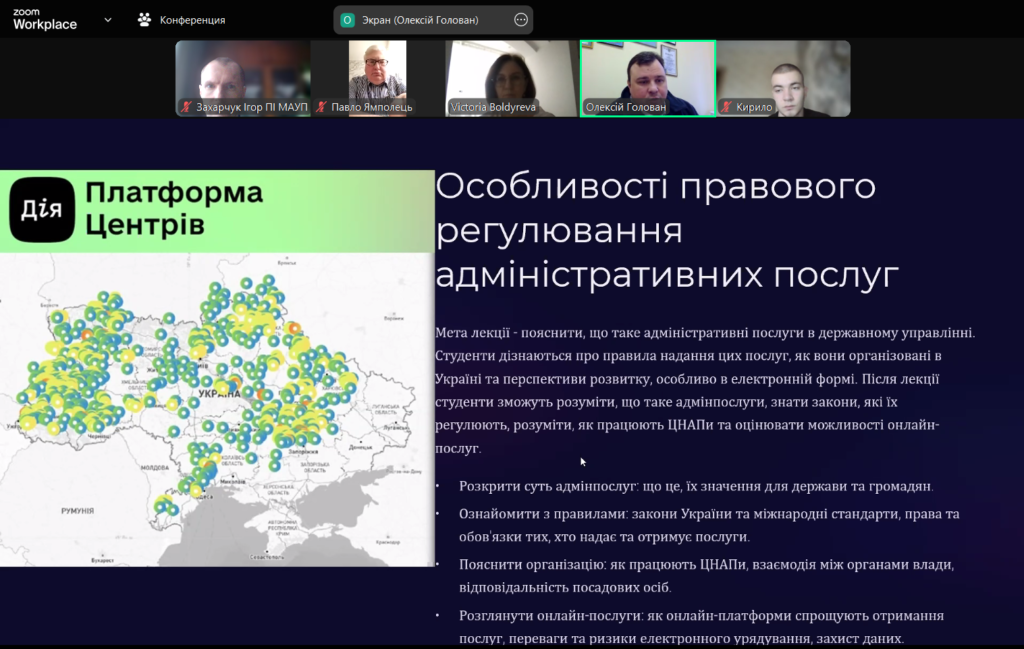This screenshot has width=1024, height=649.
Task: Expand the Zoom Workplace dropdown chevron
Action: [108, 20]
